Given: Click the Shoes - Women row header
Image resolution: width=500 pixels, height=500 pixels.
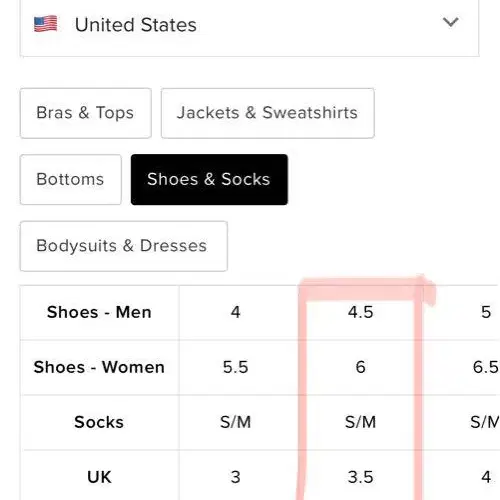Looking at the screenshot, I should [x=99, y=367].
